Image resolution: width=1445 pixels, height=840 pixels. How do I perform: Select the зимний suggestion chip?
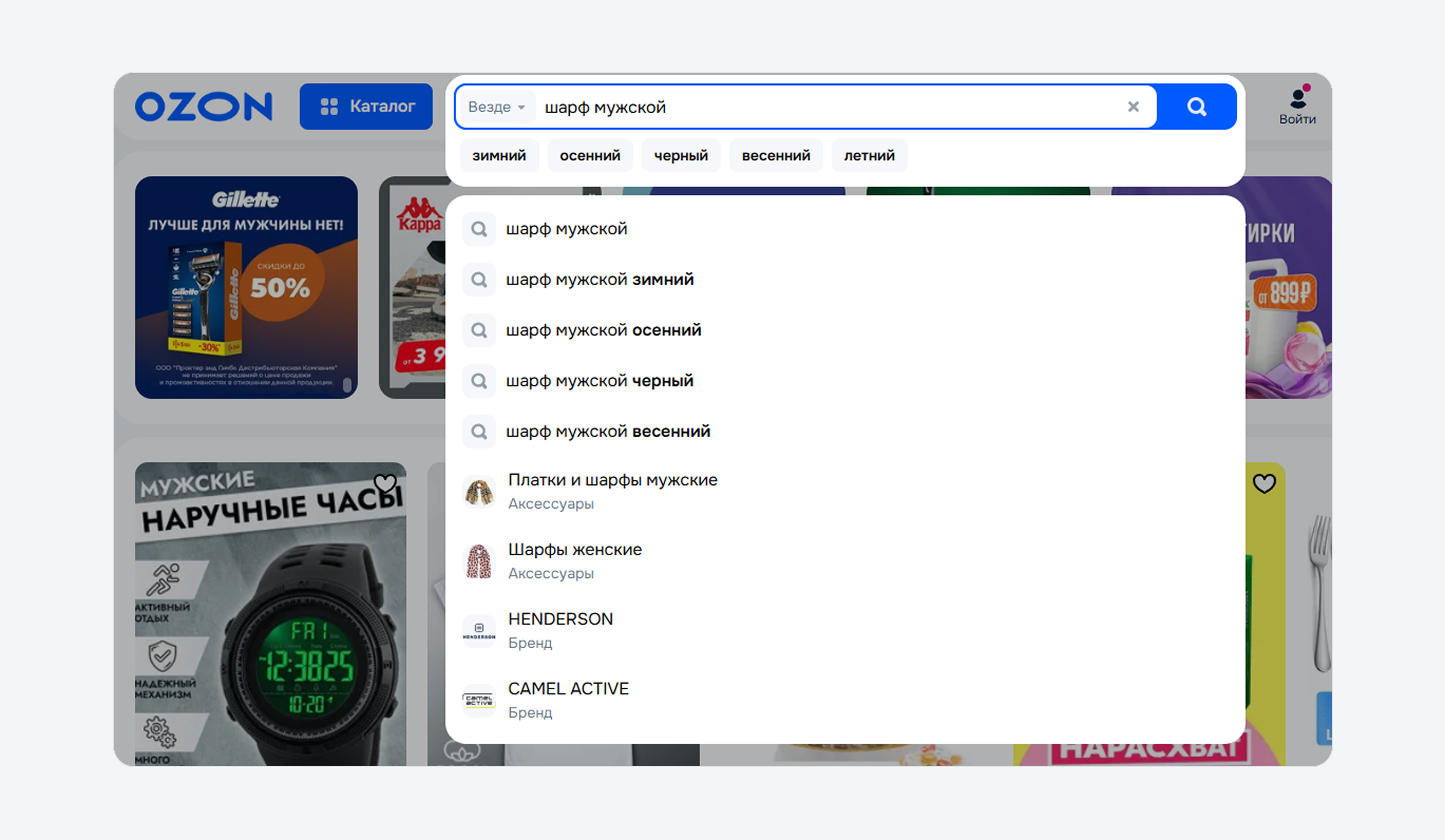coord(499,155)
